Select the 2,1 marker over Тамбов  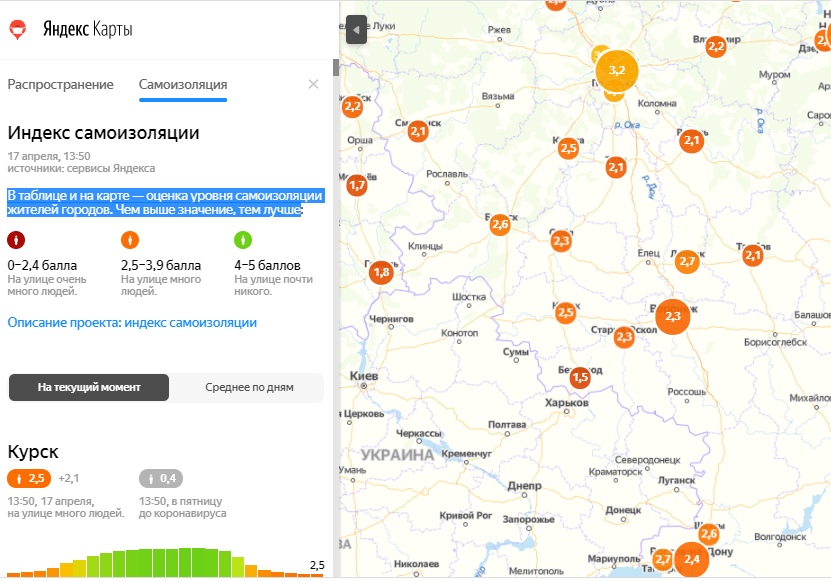(x=753, y=256)
